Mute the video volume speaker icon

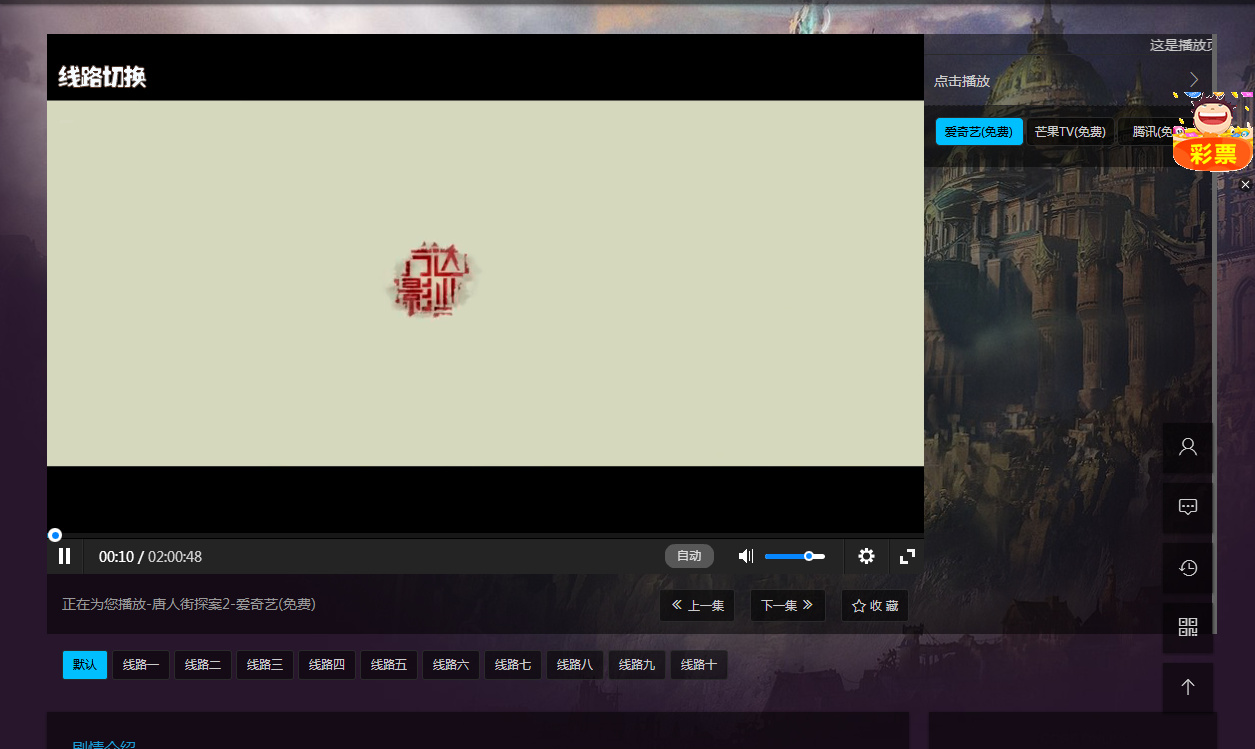(745, 556)
